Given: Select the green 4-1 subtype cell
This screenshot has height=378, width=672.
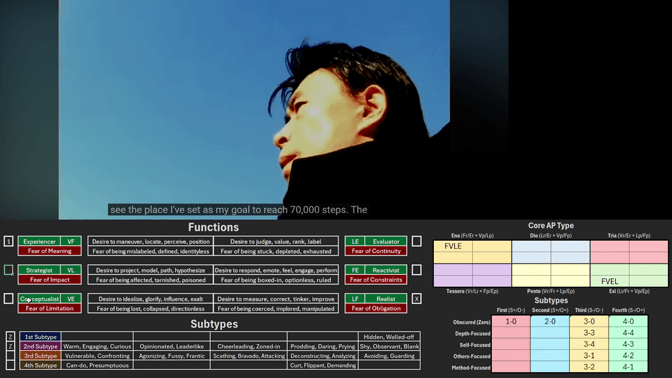Looking at the screenshot, I should tap(628, 367).
